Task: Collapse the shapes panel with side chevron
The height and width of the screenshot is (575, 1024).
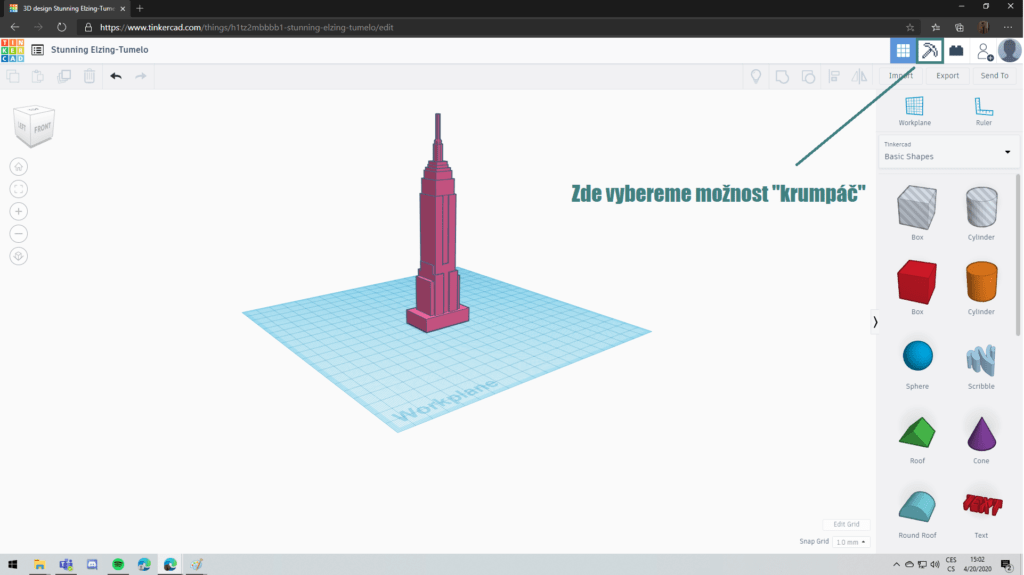Action: (x=875, y=322)
